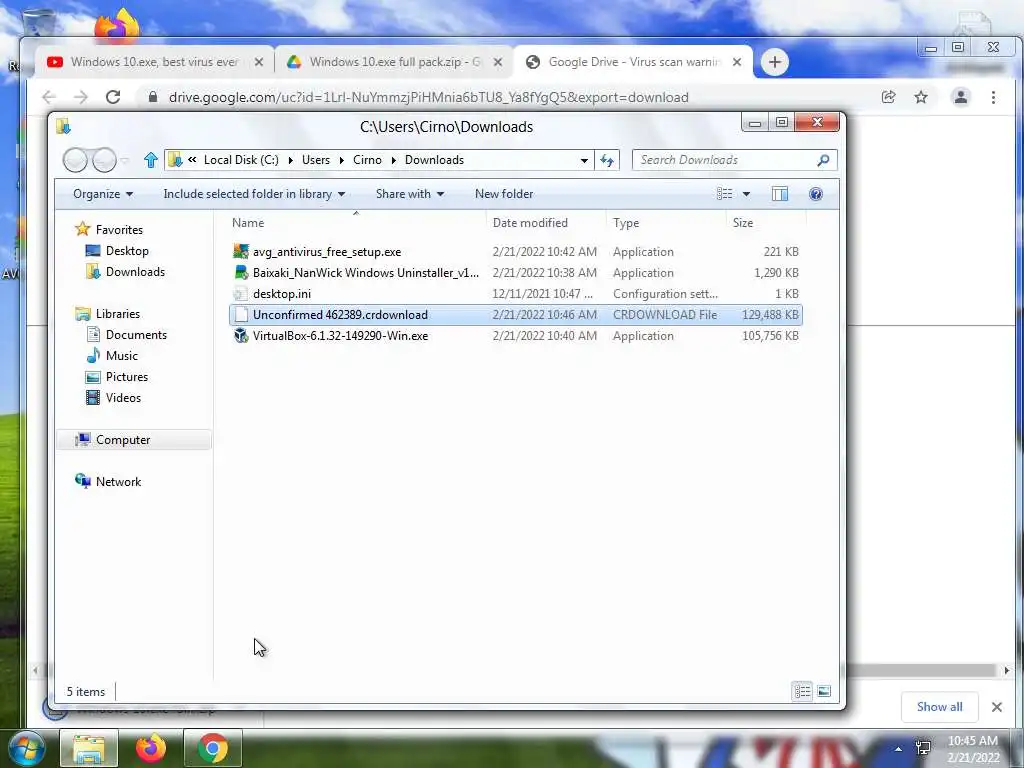This screenshot has width=1024, height=768.
Task: Expand the chevron after Cirno breadcrumb
Action: point(393,160)
